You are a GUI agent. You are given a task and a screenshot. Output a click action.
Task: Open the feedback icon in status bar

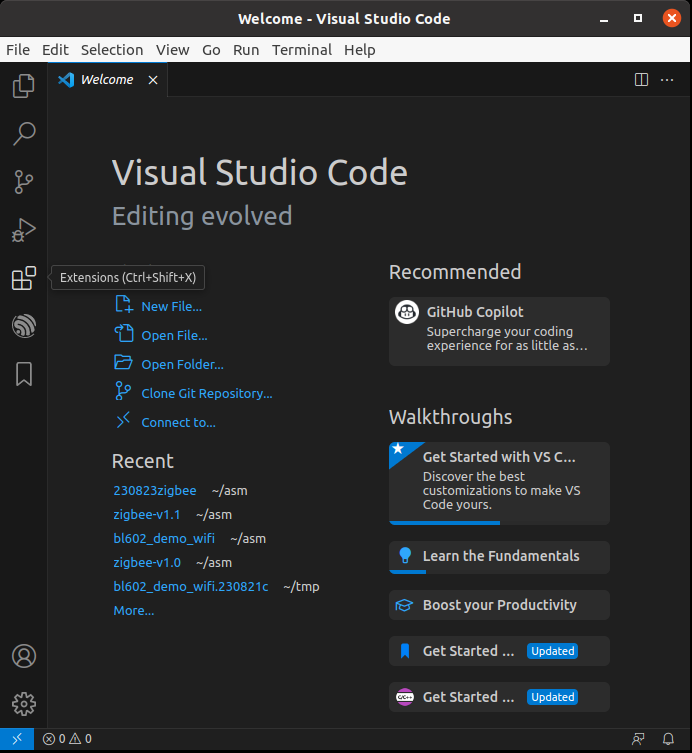coord(638,739)
